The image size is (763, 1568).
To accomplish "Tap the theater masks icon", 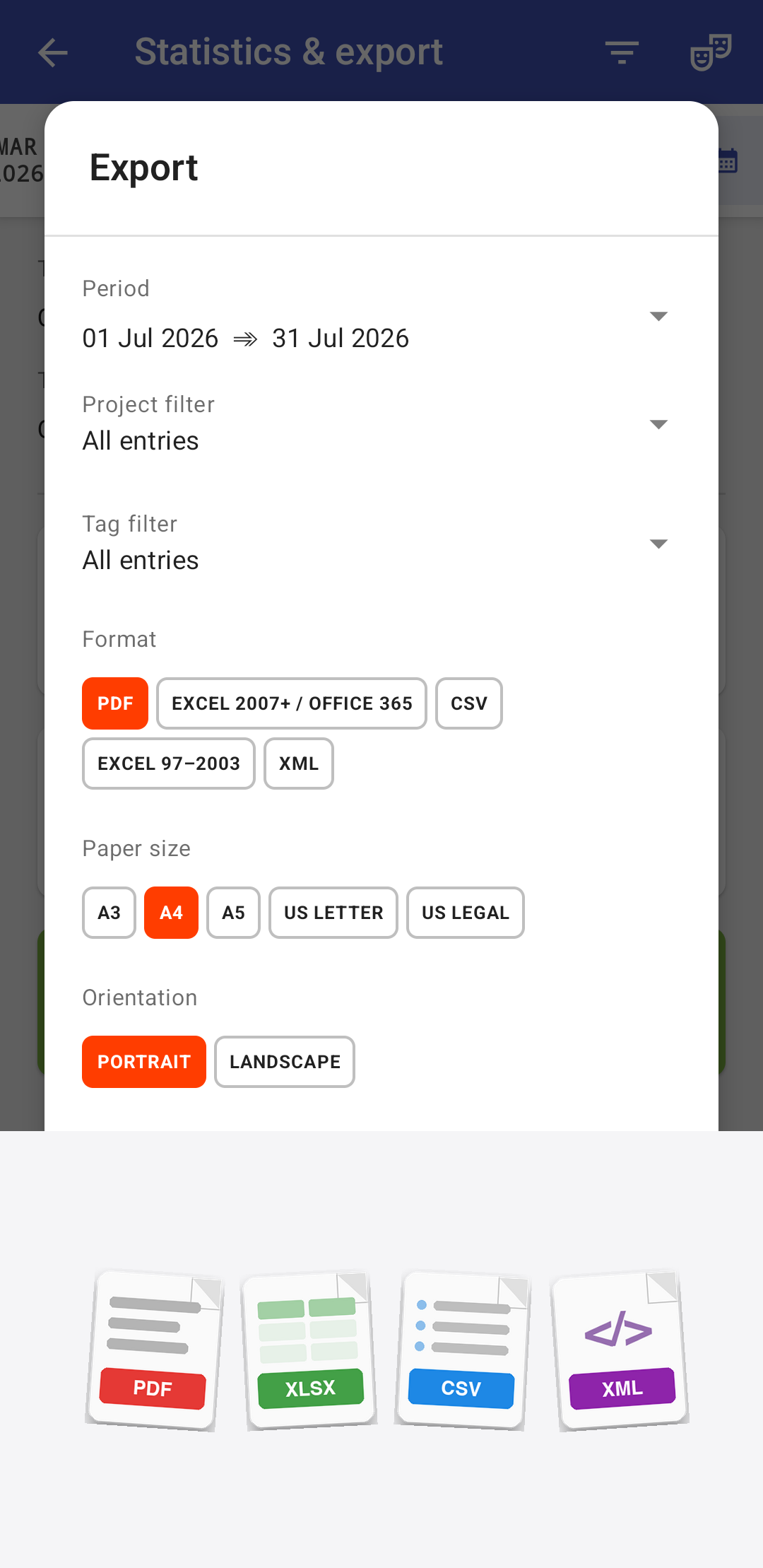I will coord(710,52).
